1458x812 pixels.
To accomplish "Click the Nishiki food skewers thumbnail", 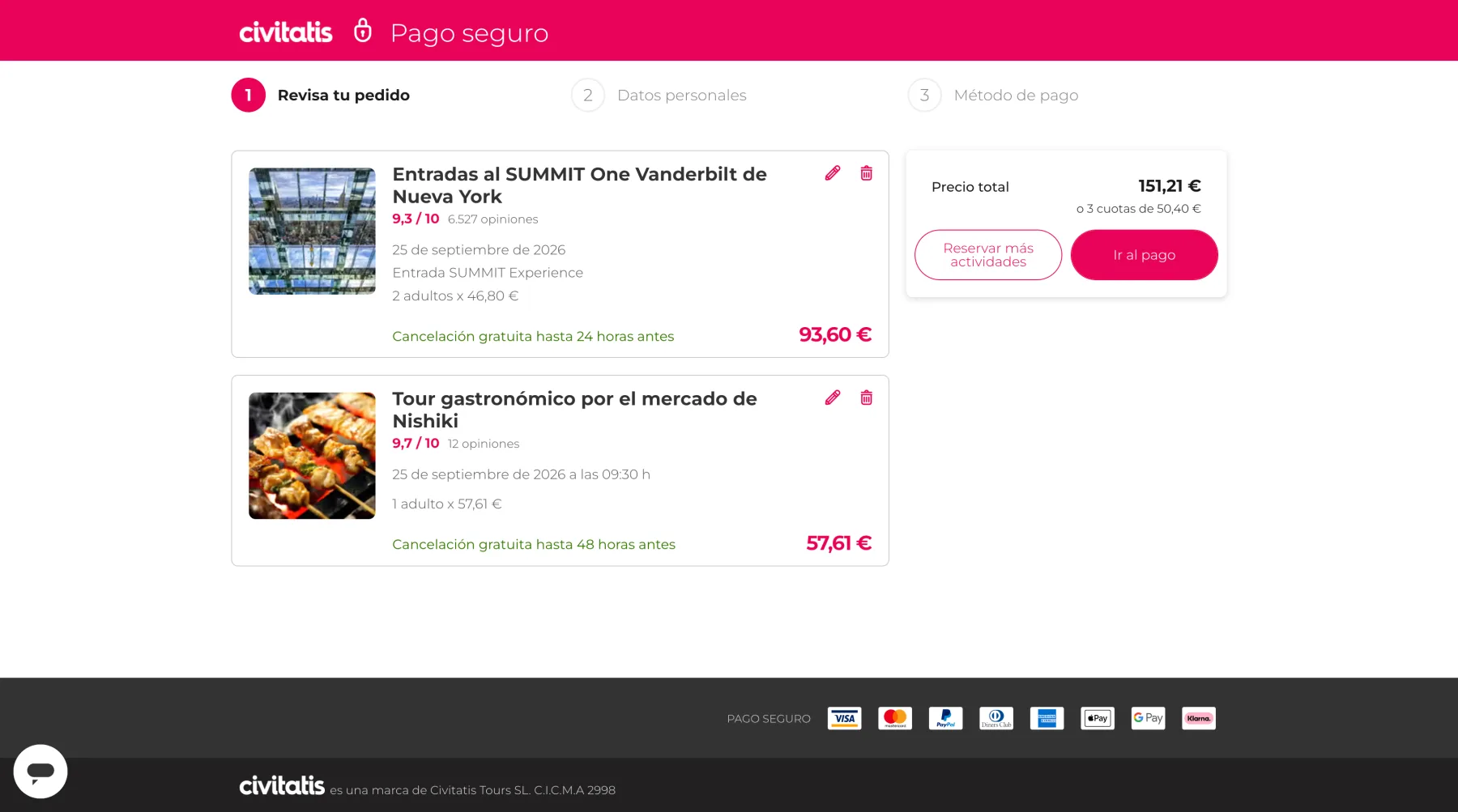I will click(312, 456).
